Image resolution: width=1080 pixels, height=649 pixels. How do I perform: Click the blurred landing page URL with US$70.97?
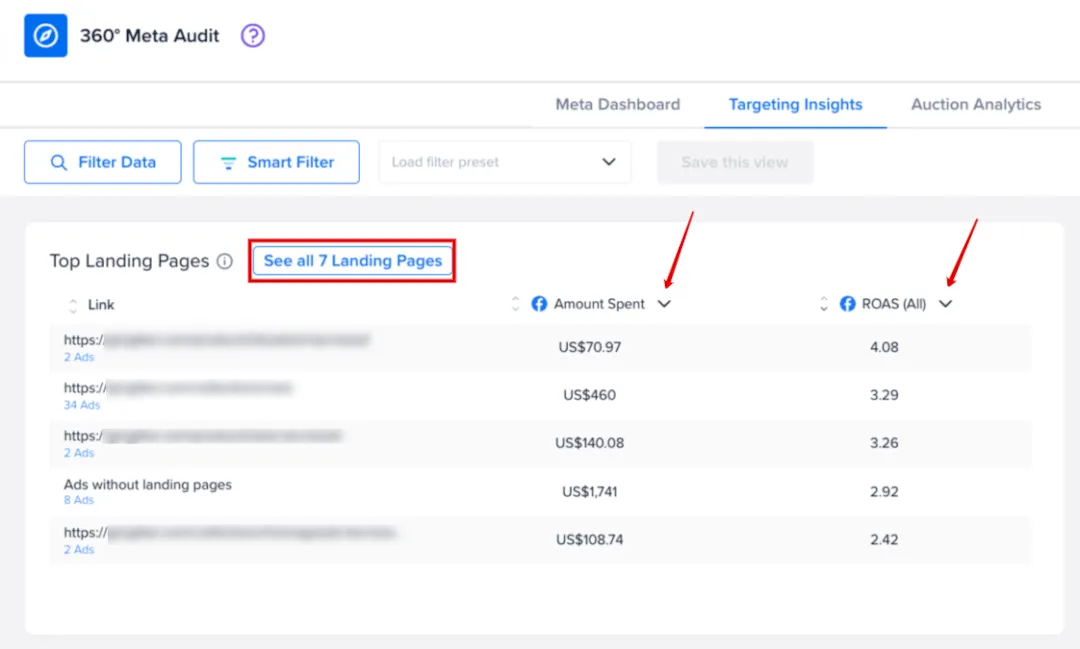(217, 340)
